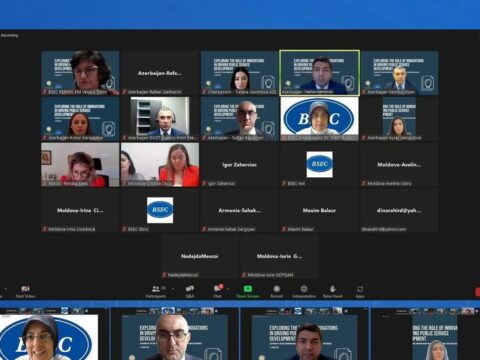Select the Armenia-Sahak… name tile
Viewport: 480px width, 360px height.
[239, 210]
